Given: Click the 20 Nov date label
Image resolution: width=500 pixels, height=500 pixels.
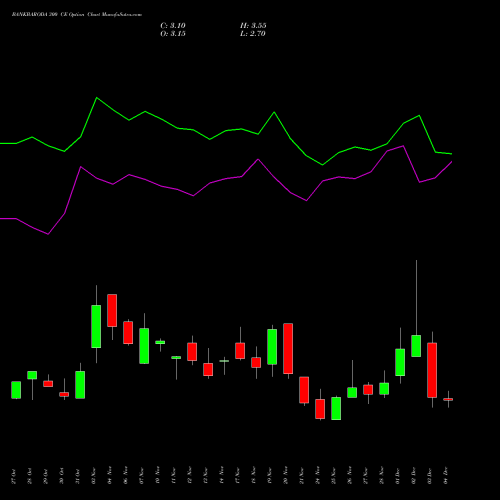Looking at the screenshot, I should pos(286,475).
